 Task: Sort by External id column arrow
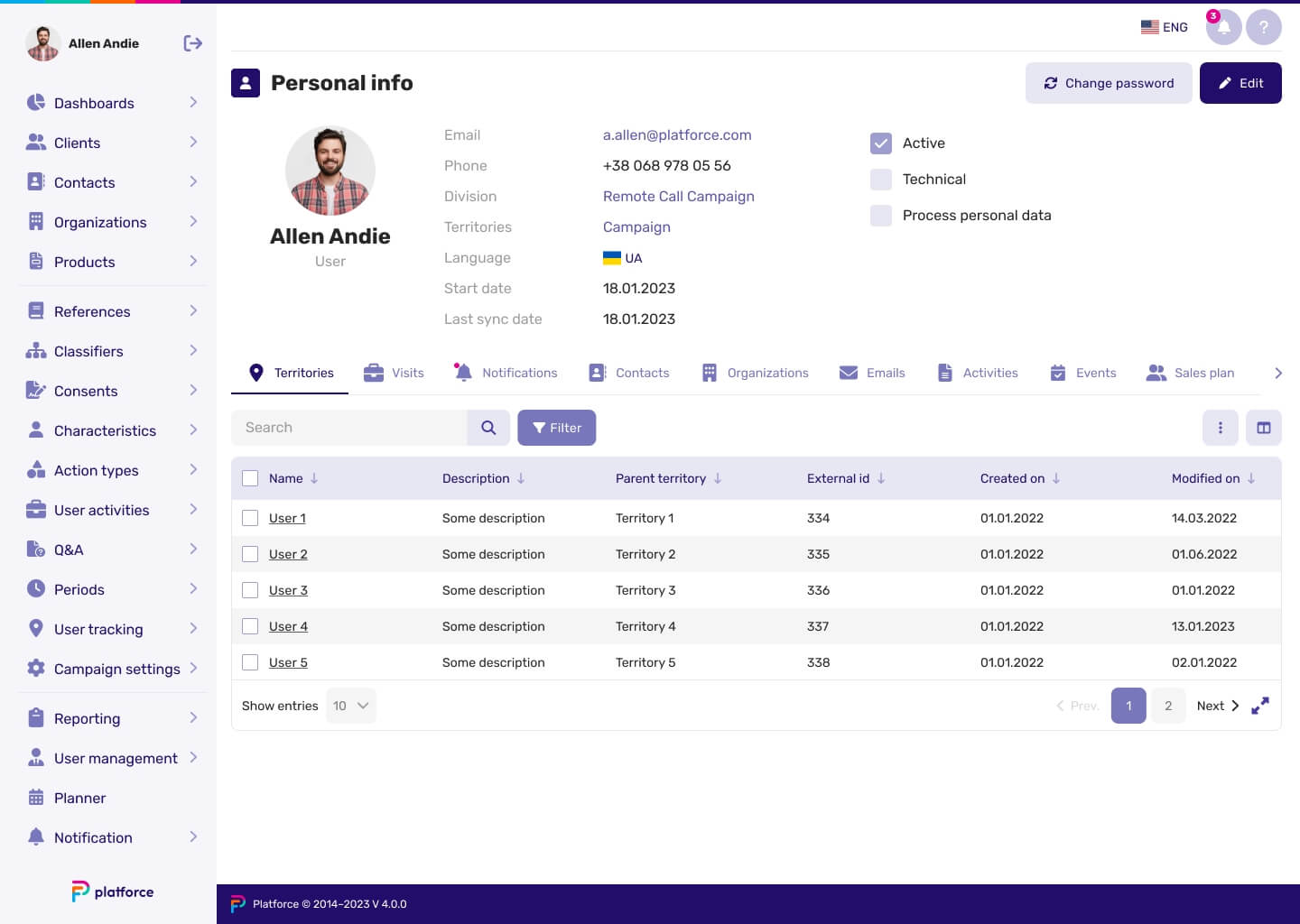(881, 478)
